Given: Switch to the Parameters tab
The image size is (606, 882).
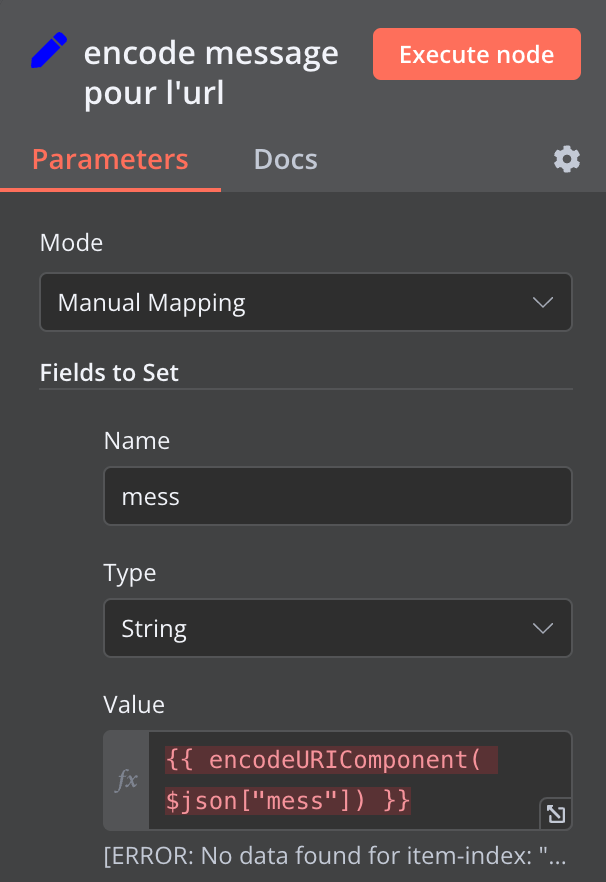Looking at the screenshot, I should (110, 159).
